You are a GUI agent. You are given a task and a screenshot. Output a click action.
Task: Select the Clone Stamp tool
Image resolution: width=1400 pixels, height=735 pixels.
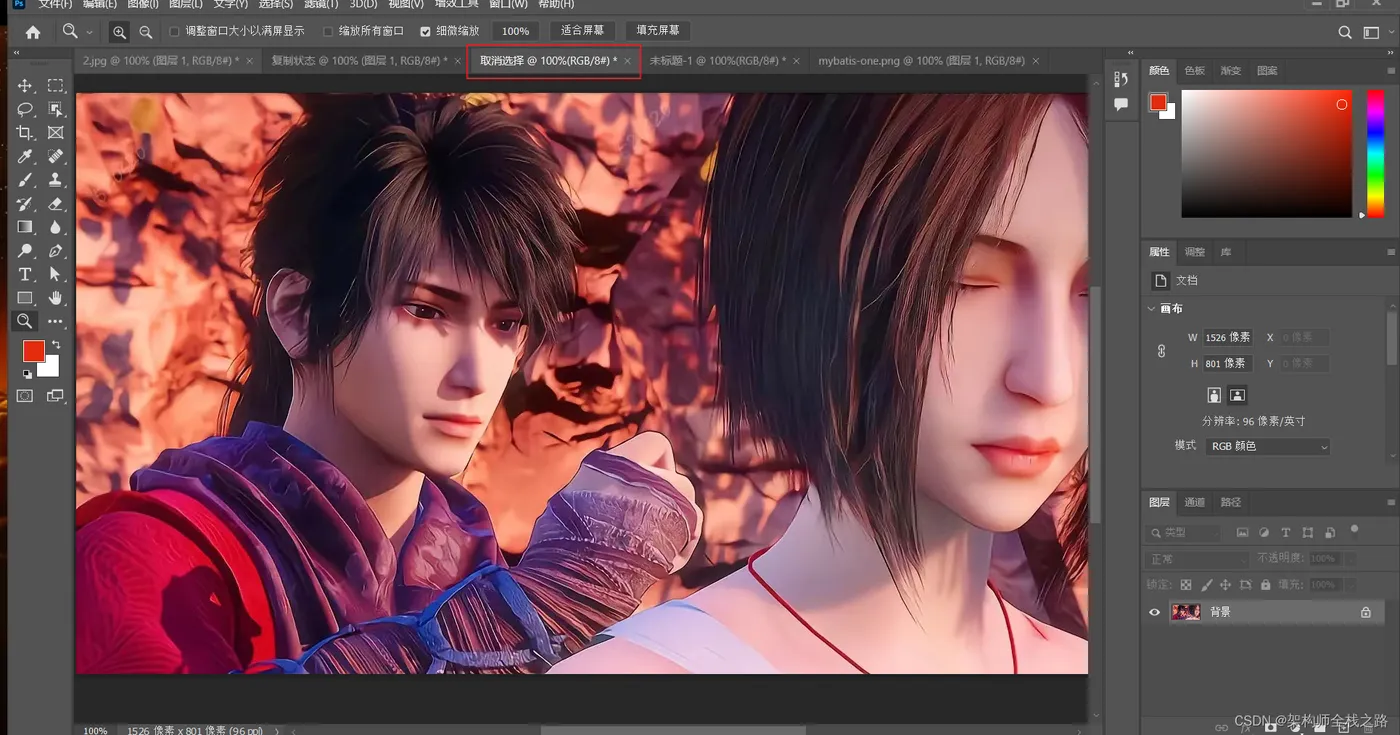pyautogui.click(x=56, y=180)
